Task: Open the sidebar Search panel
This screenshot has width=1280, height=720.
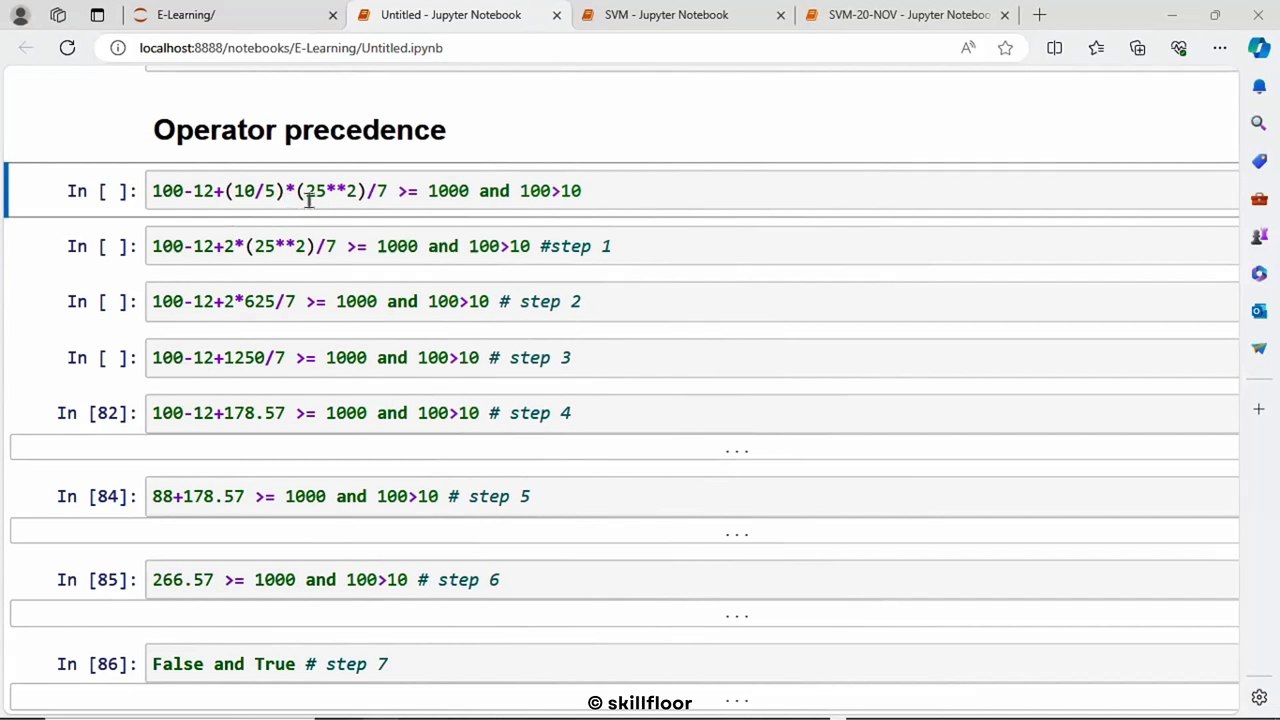Action: 1259,123
